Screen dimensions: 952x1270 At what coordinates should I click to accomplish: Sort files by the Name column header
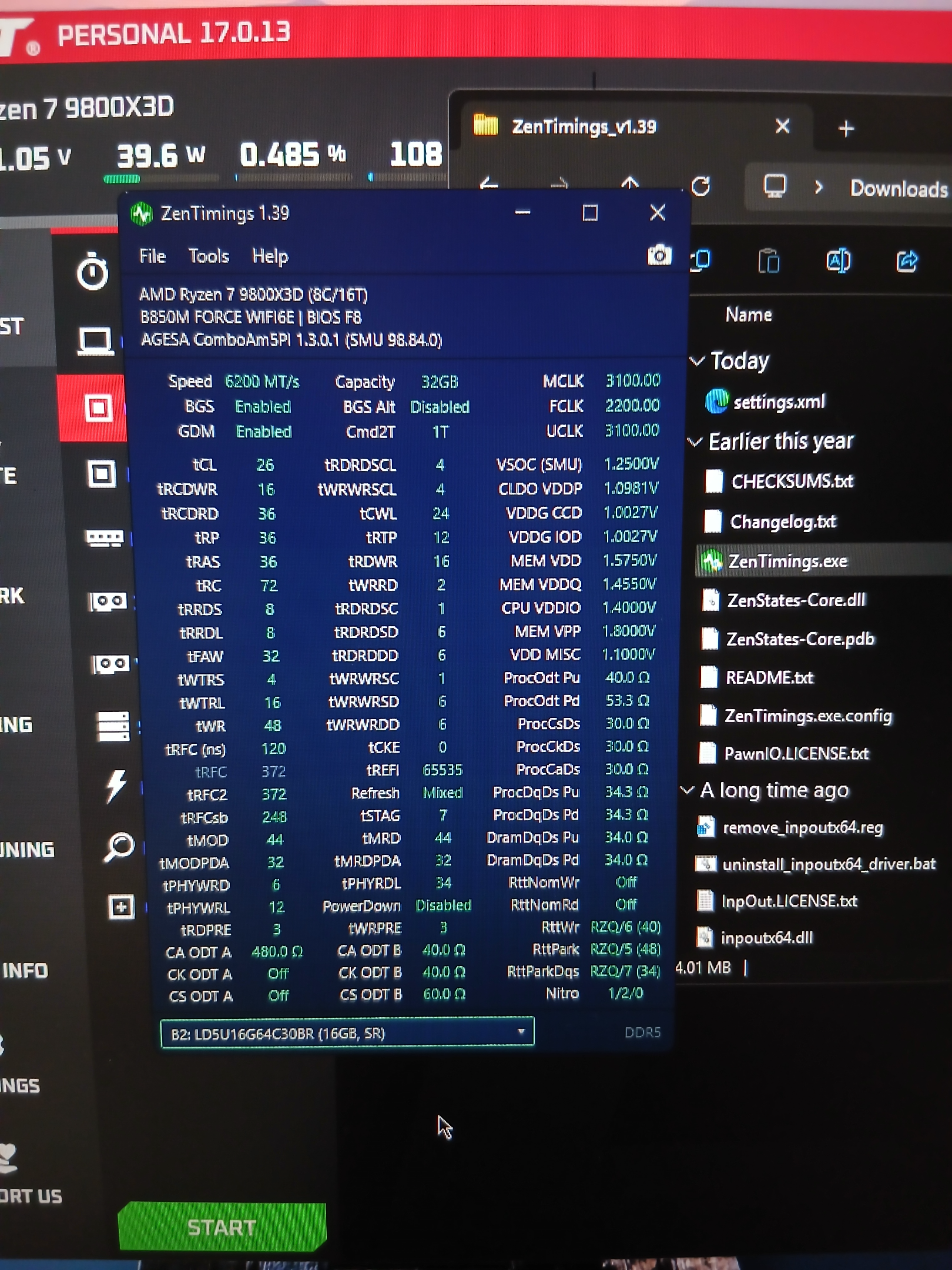[749, 315]
